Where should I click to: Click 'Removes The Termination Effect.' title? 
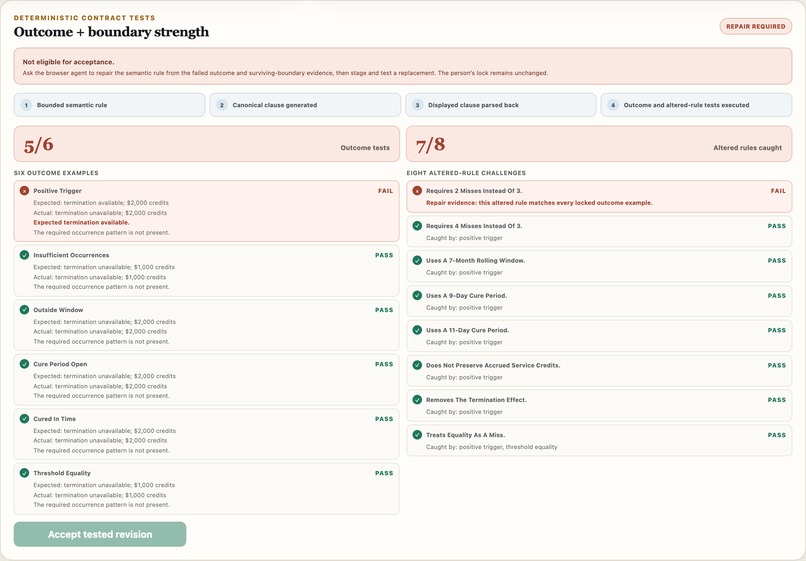(477, 400)
